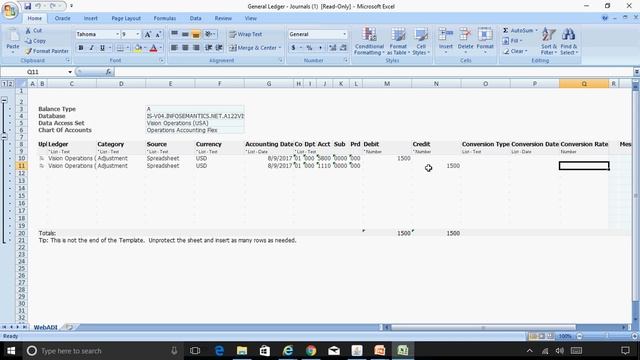This screenshot has width=640, height=360.
Task: Open the fill color dropdown arrow
Action: (x=145, y=48)
